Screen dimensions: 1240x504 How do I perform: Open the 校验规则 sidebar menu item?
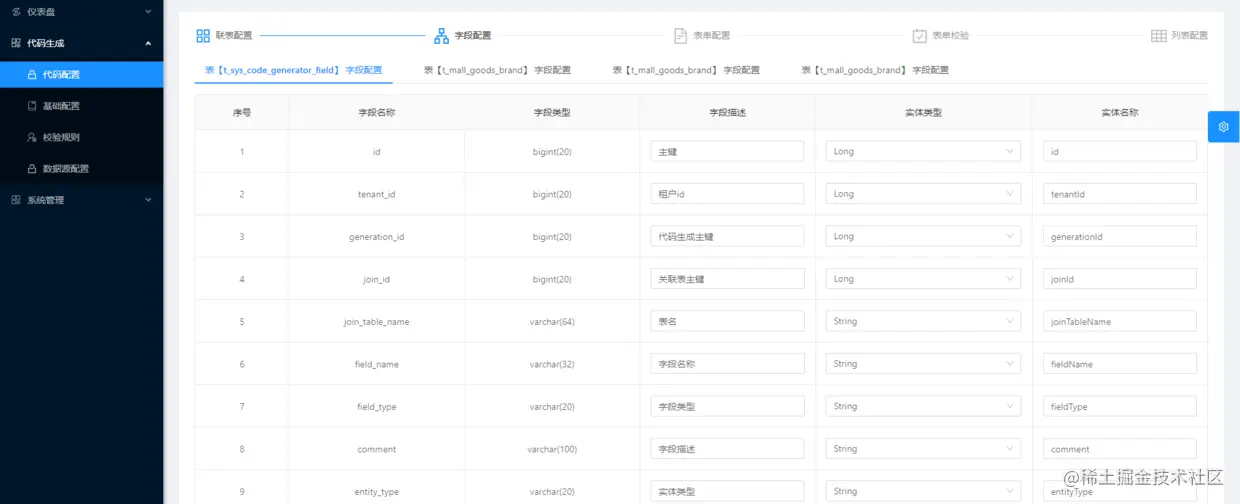81,137
